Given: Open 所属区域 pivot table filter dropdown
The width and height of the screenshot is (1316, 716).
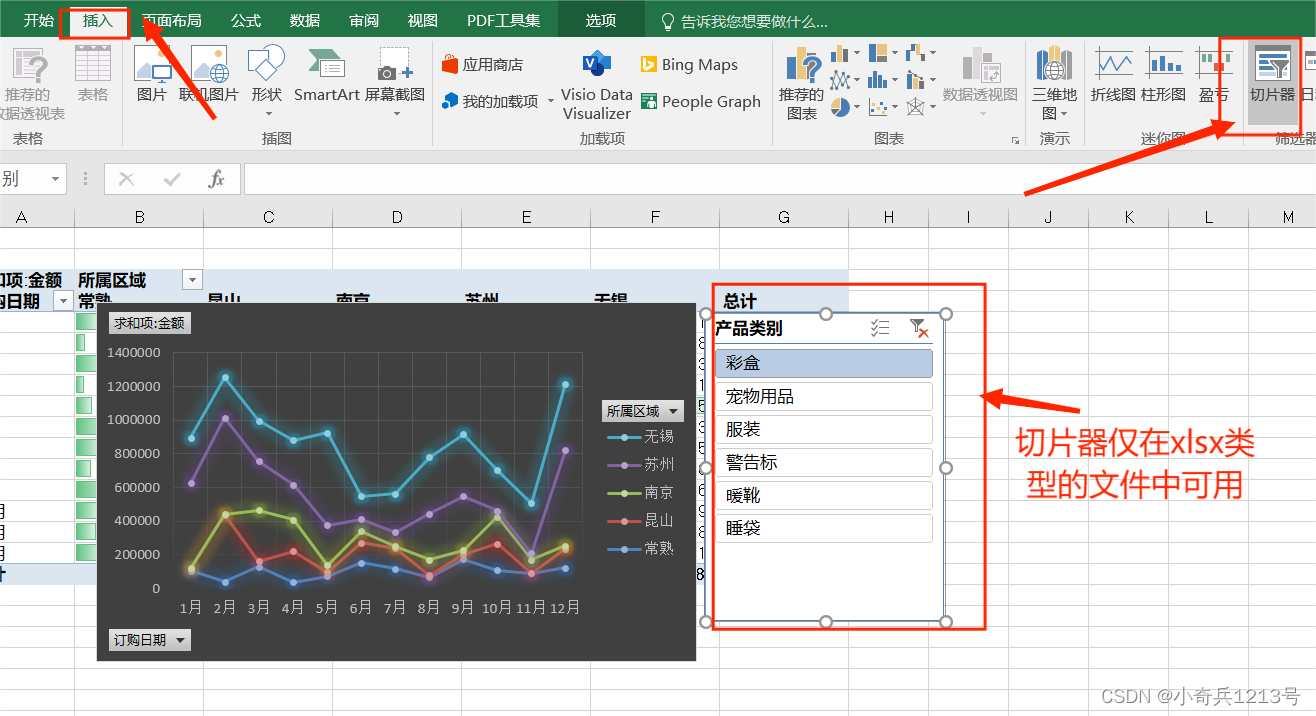Looking at the screenshot, I should (x=192, y=280).
